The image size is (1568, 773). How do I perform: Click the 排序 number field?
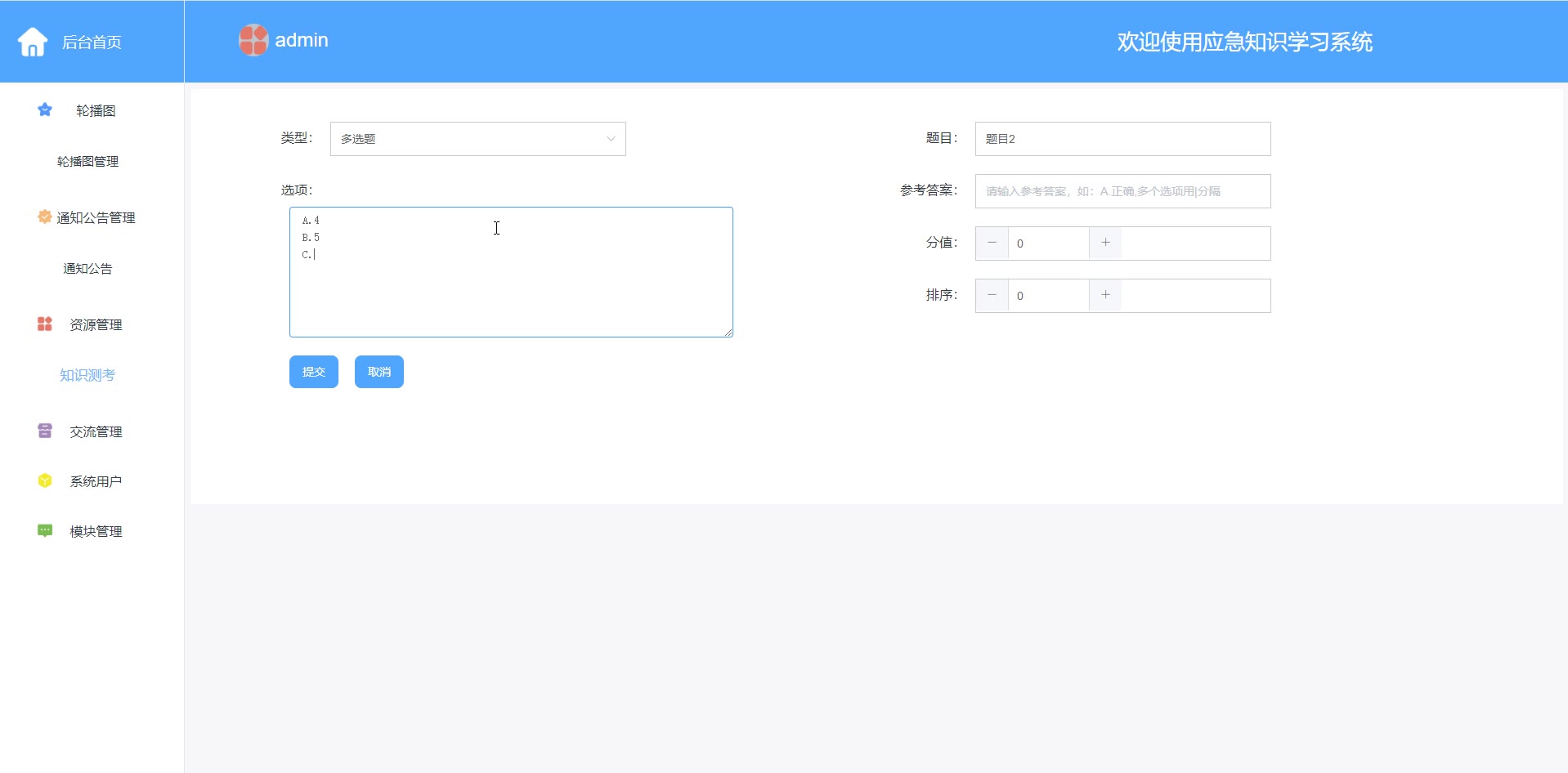tap(1049, 296)
